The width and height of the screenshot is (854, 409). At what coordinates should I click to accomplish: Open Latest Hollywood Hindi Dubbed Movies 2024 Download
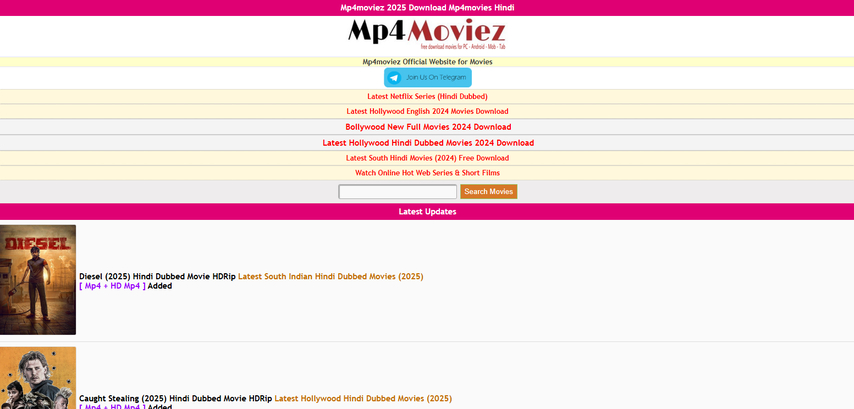point(428,143)
